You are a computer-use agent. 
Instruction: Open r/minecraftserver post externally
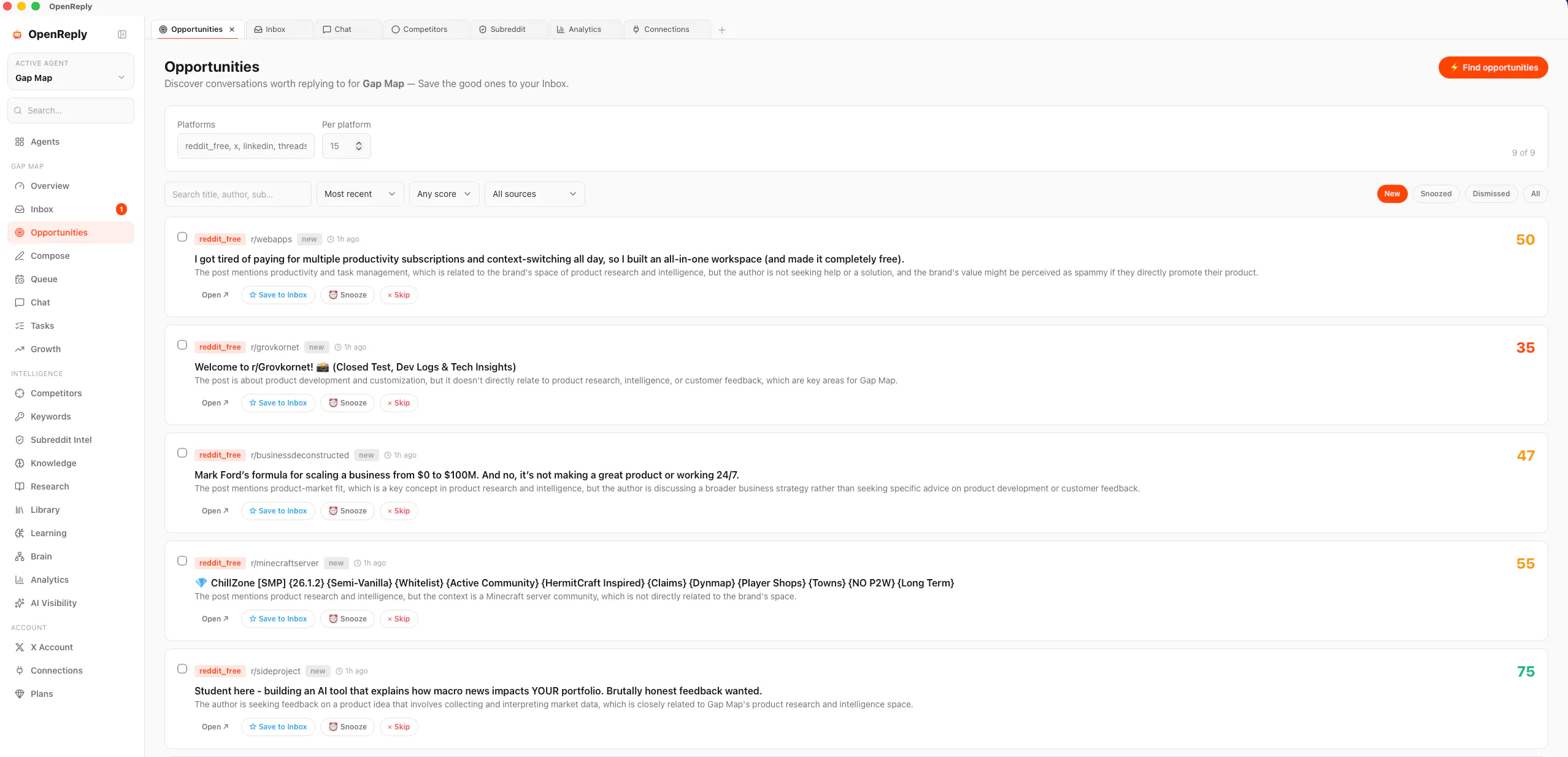[x=215, y=619]
